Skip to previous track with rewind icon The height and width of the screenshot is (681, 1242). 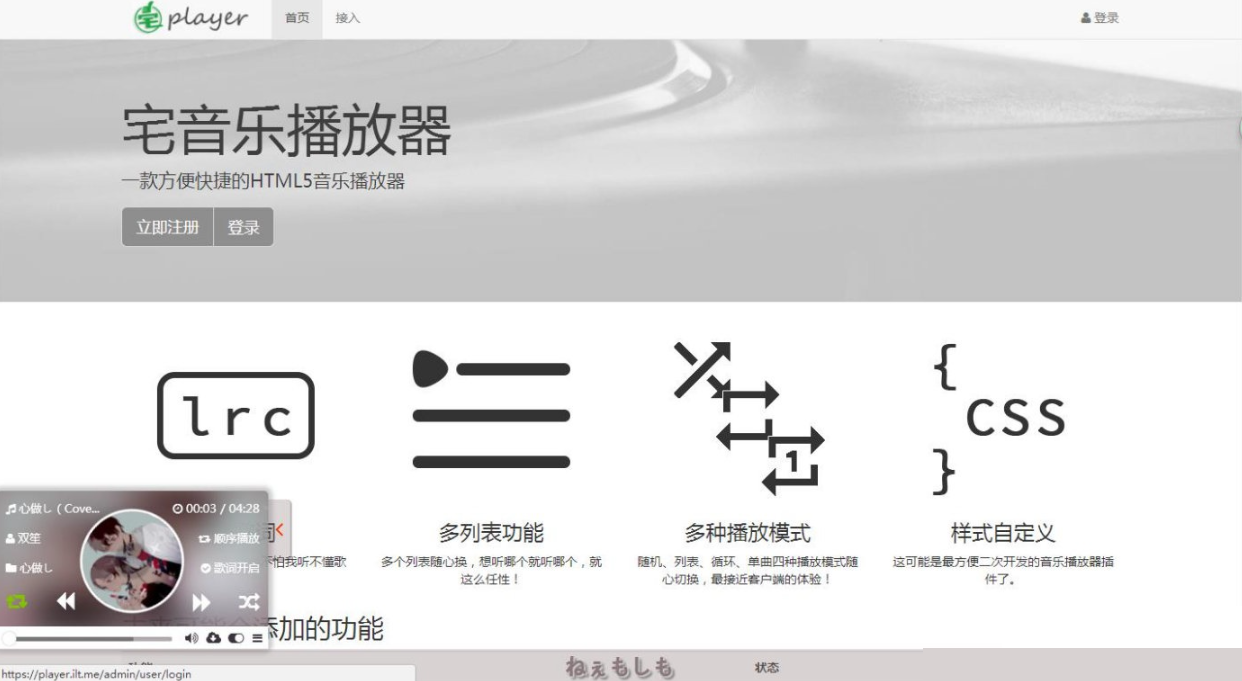click(65, 601)
